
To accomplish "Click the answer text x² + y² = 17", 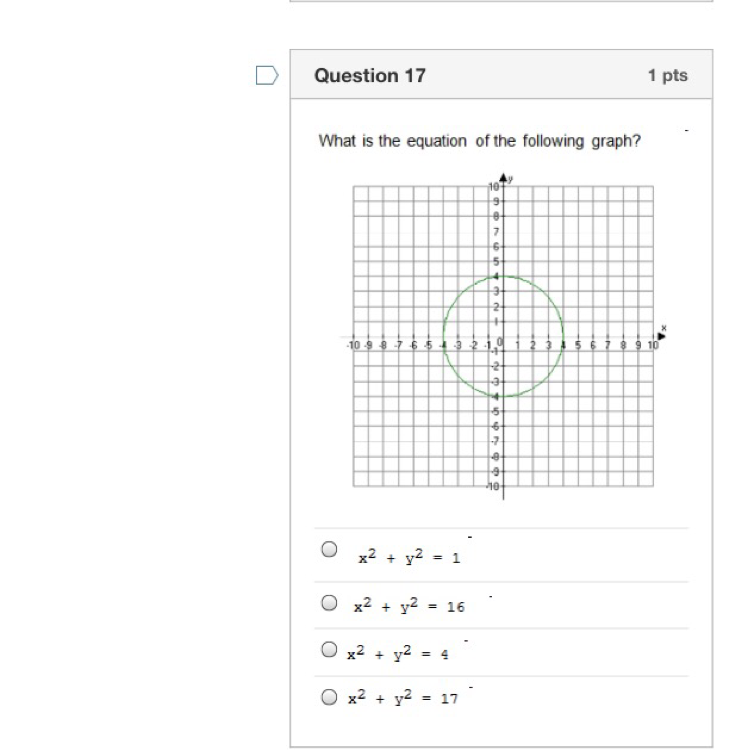I will [x=403, y=697].
